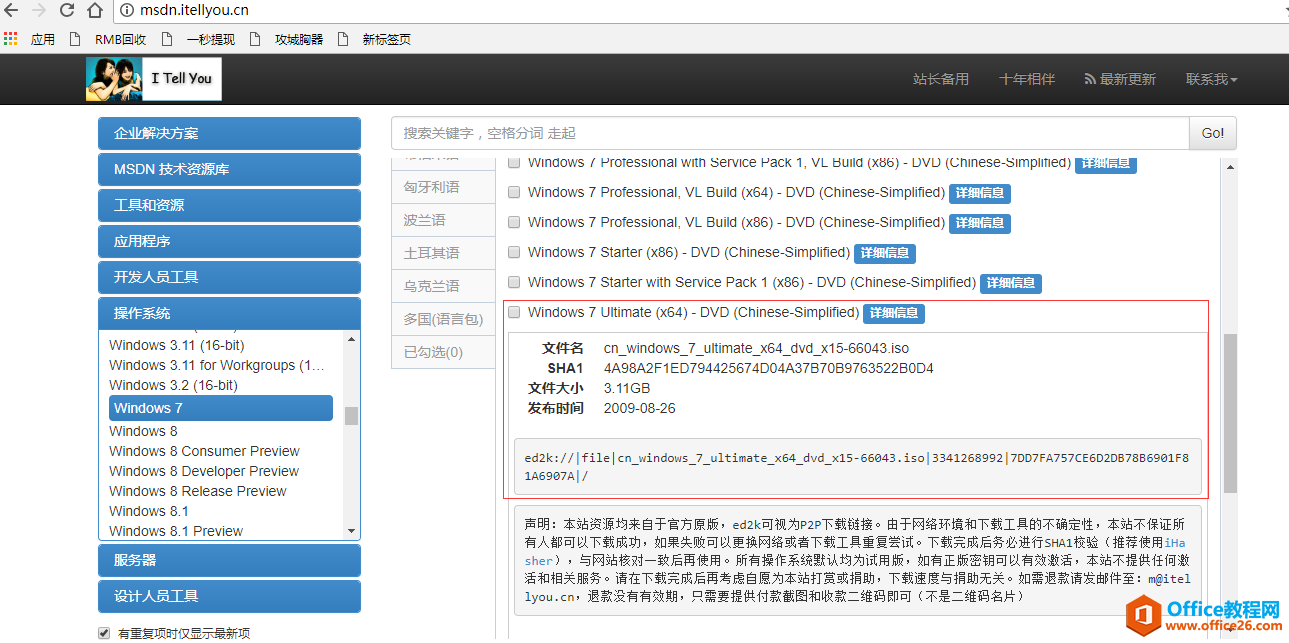Click the address bar URL

click(x=195, y=11)
